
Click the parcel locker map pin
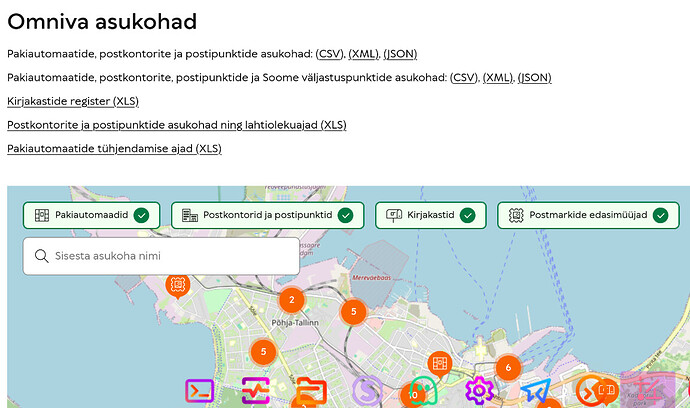pyautogui.click(x=440, y=364)
